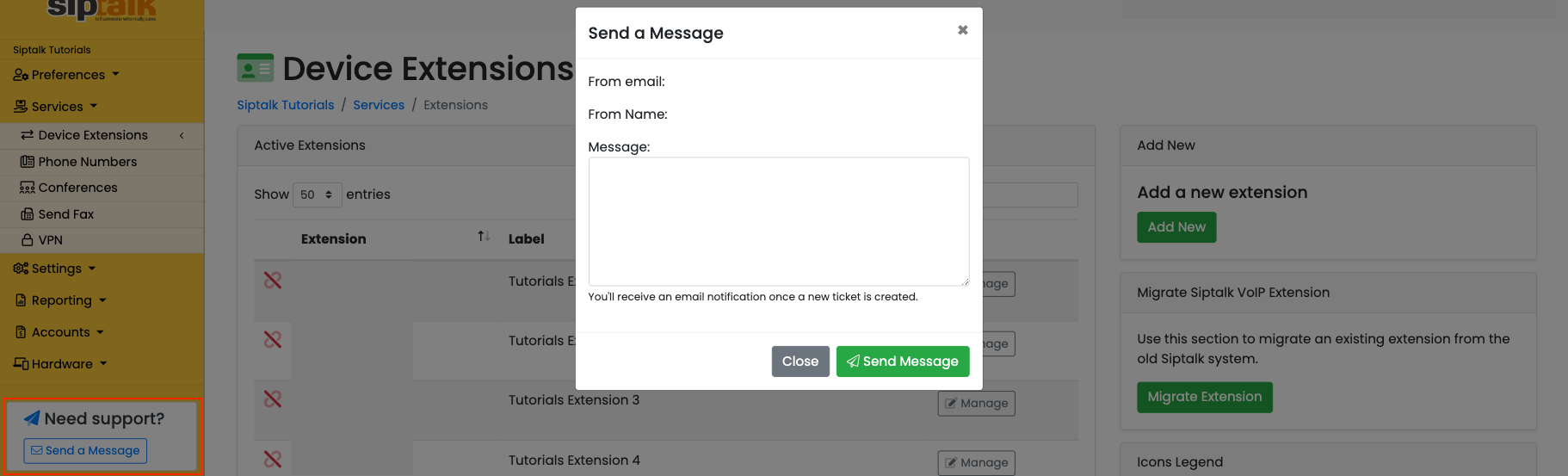Click the red unlinked icon beside Tutorials Extension 4
Viewport: 1568px width, 476px height.
(x=273, y=459)
